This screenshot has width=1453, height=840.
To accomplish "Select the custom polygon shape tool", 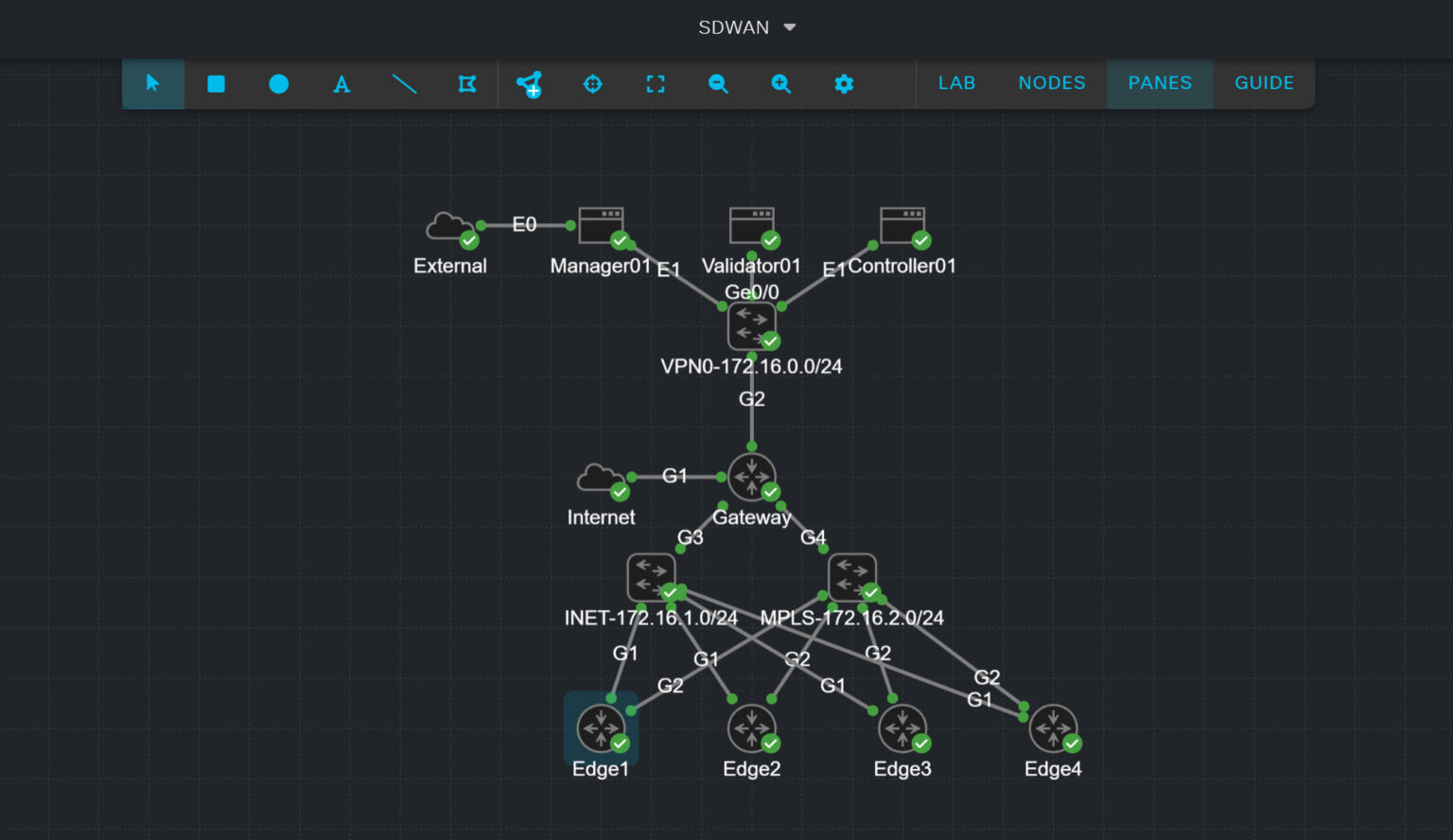I will 466,83.
